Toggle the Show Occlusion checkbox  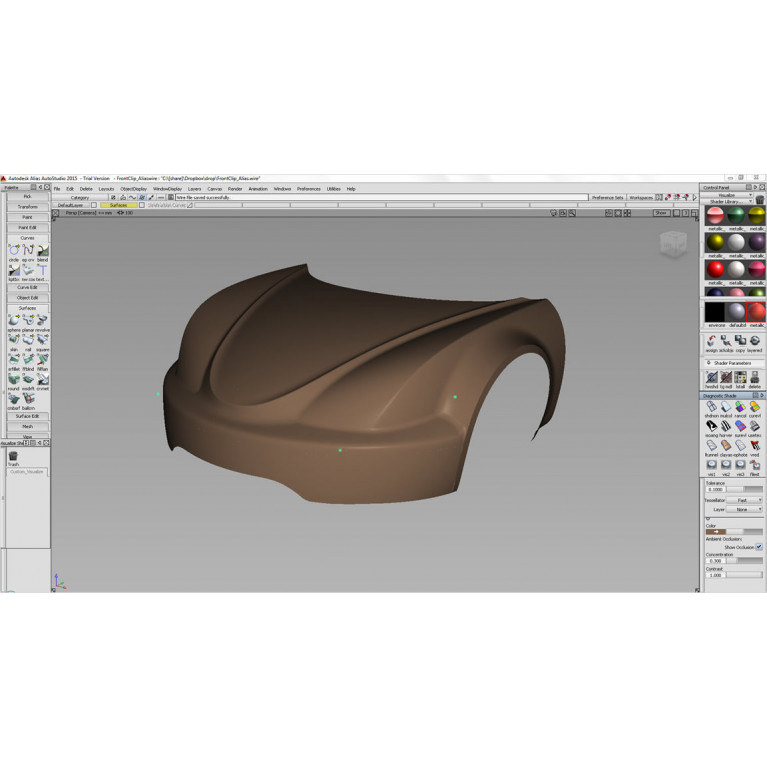point(758,547)
